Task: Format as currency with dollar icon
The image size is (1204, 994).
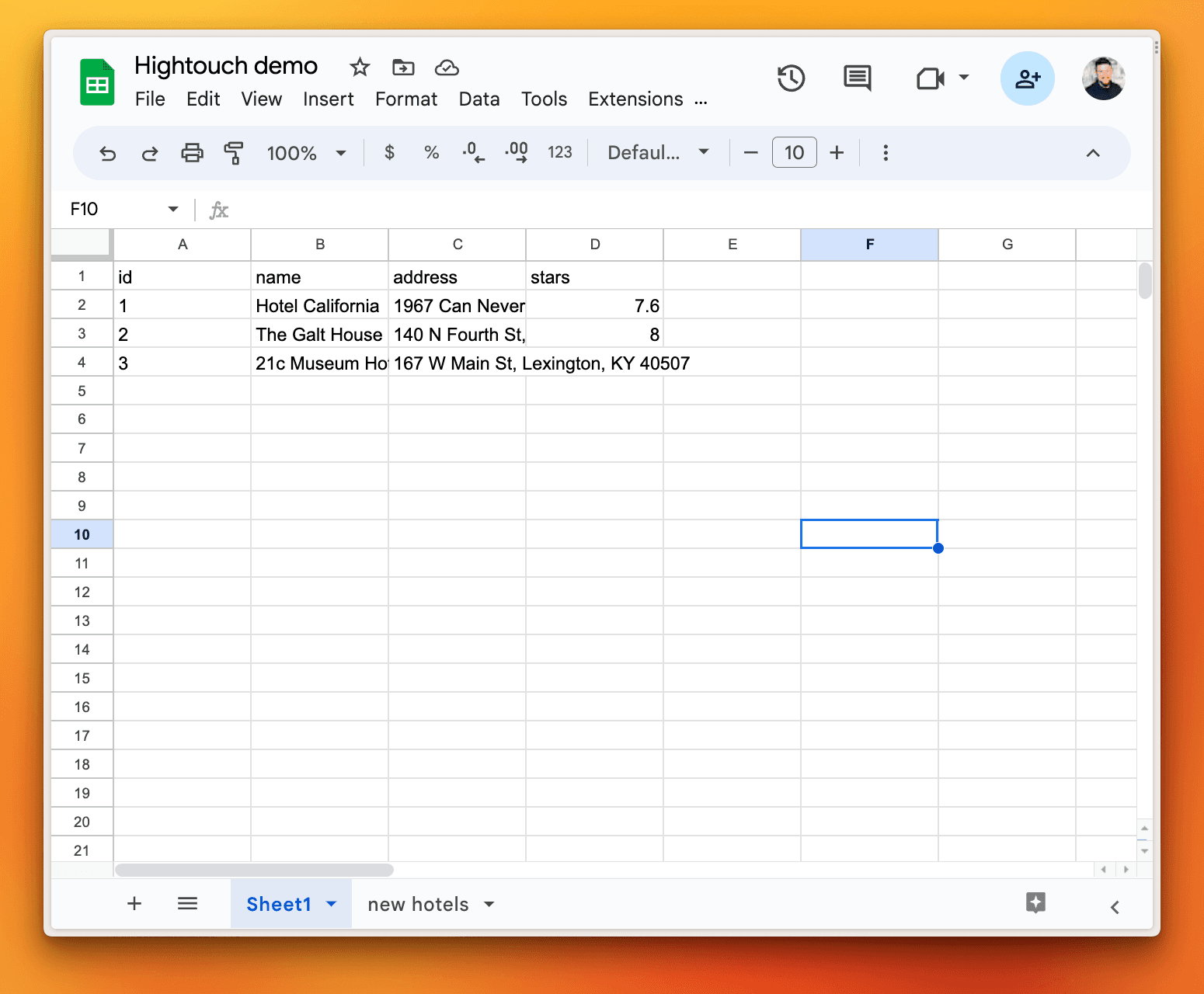Action: 390,152
